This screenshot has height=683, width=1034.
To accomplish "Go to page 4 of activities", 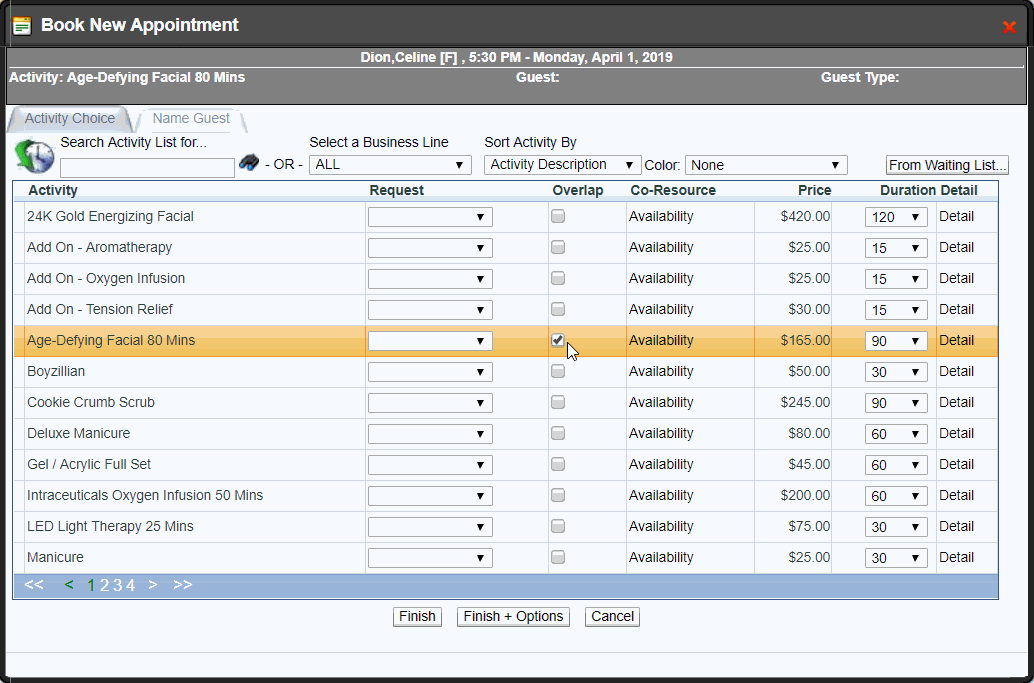I will click(x=131, y=585).
